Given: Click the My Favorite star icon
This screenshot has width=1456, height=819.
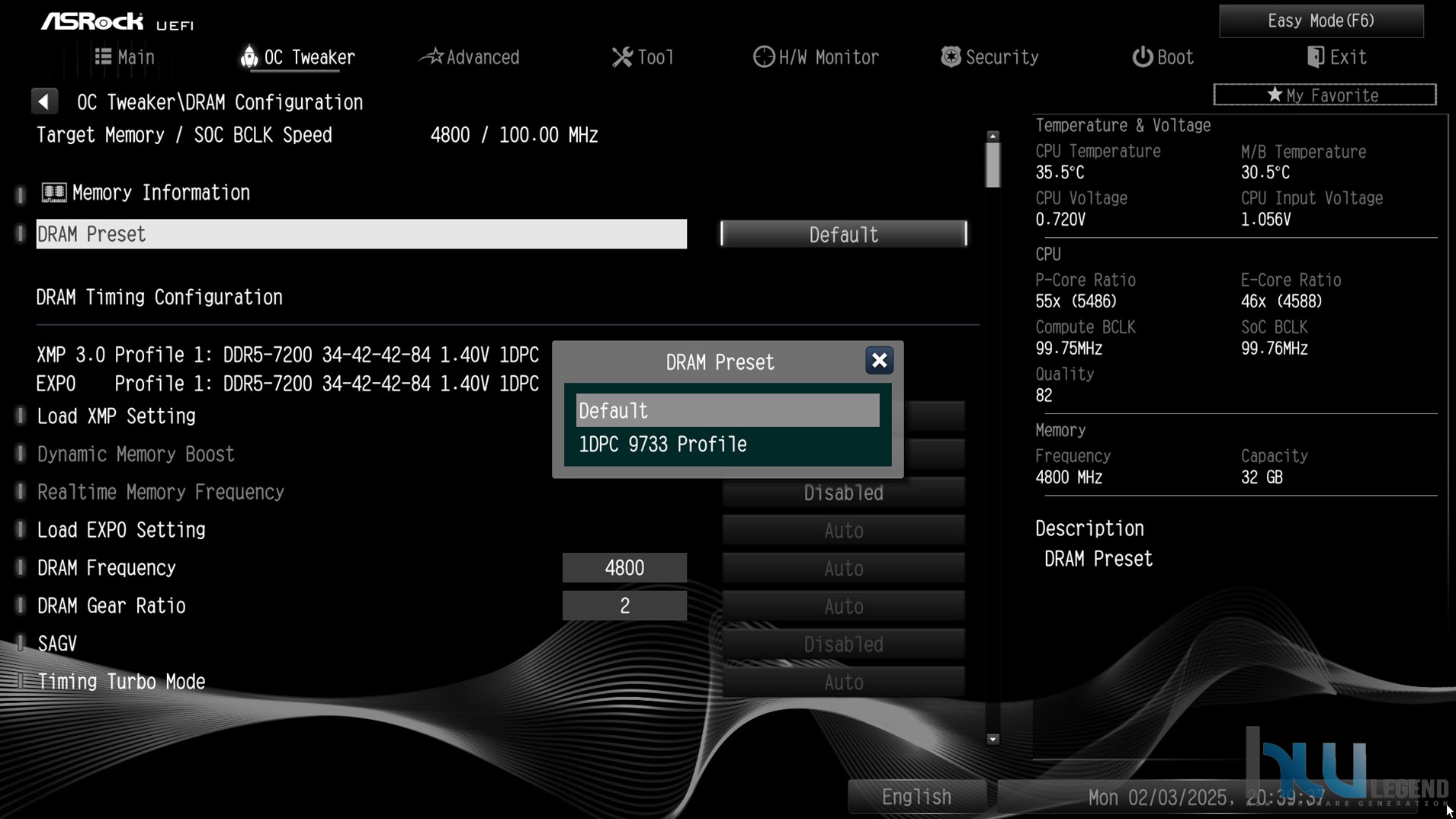Looking at the screenshot, I should pos(1274,95).
